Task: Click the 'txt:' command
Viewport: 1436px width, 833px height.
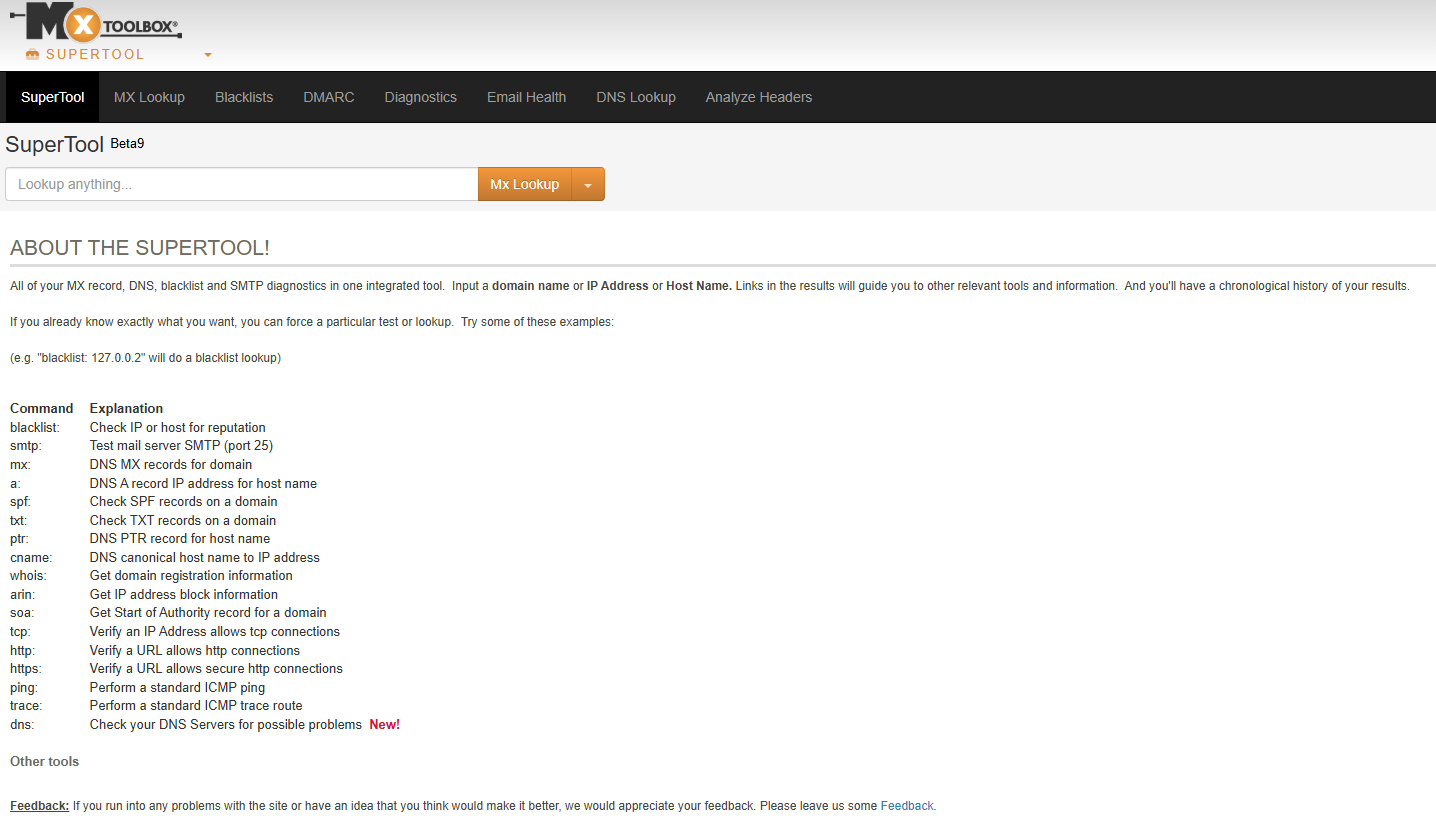Action: pyautogui.click(x=19, y=520)
